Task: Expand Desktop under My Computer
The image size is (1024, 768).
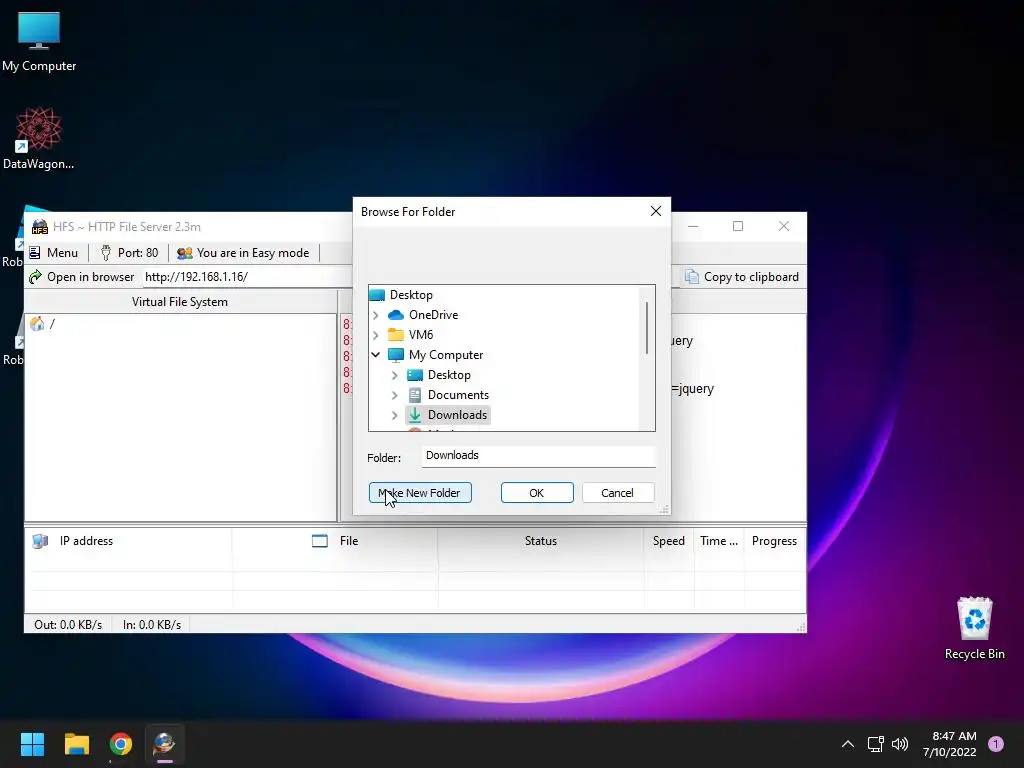Action: coord(394,376)
